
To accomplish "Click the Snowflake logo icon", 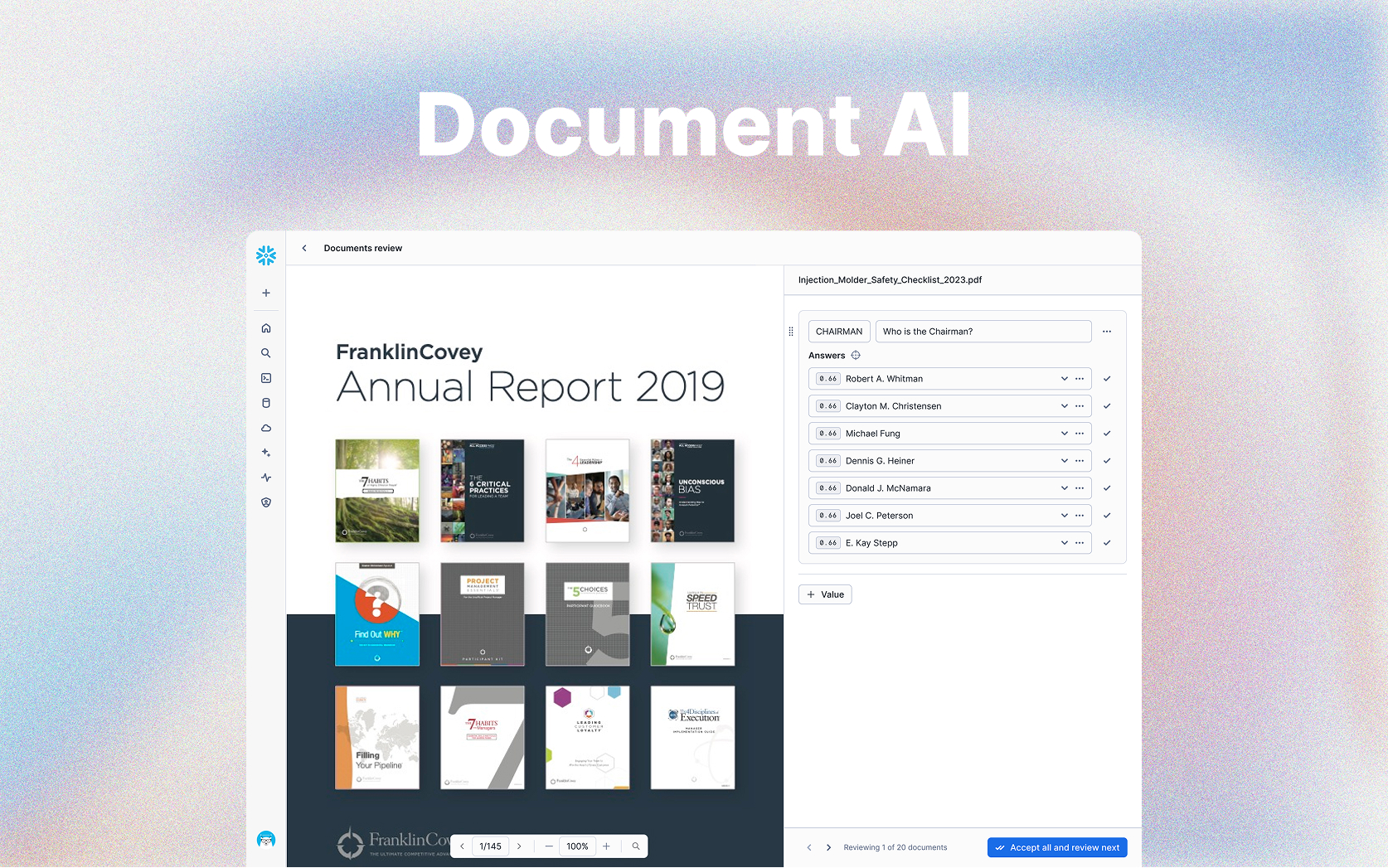I will point(266,255).
